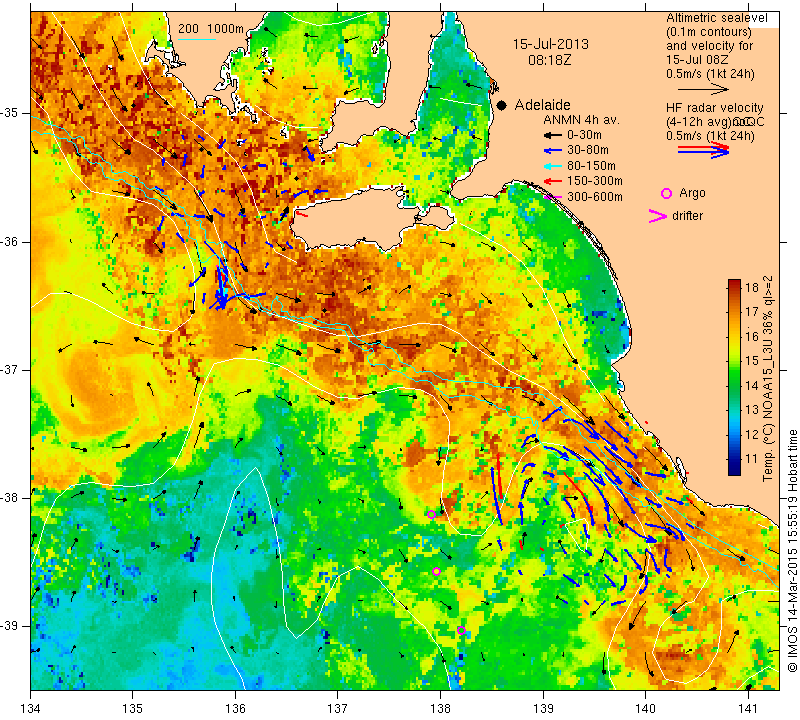Click the 18 degree mark on temperature colorbar
Screen dimensions: 800x720
(x=752, y=288)
